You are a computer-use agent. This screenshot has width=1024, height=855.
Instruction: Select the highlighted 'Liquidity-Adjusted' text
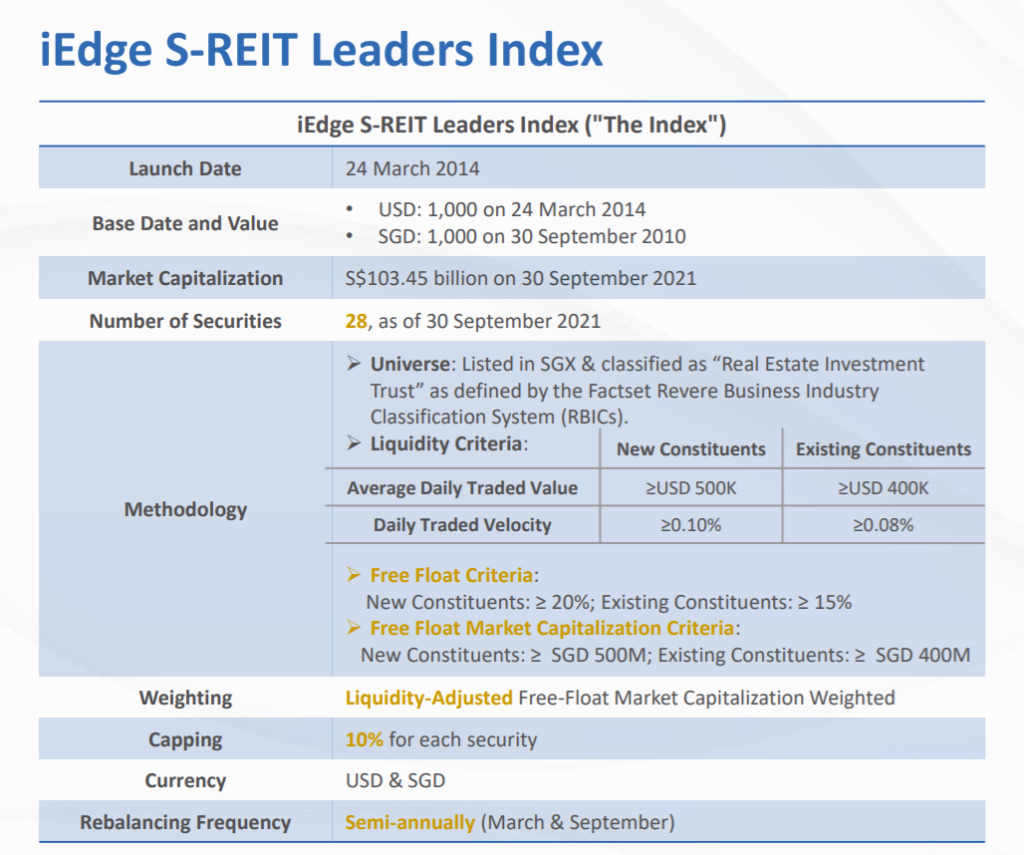click(428, 698)
